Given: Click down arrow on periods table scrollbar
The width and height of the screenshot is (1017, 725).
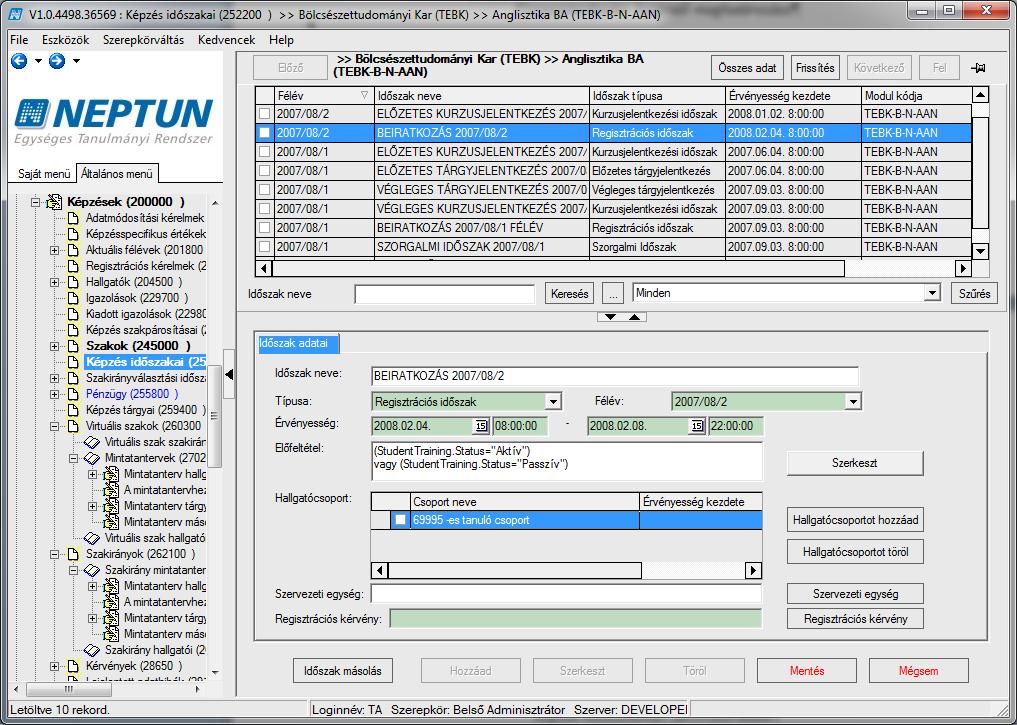Looking at the screenshot, I should point(980,250).
